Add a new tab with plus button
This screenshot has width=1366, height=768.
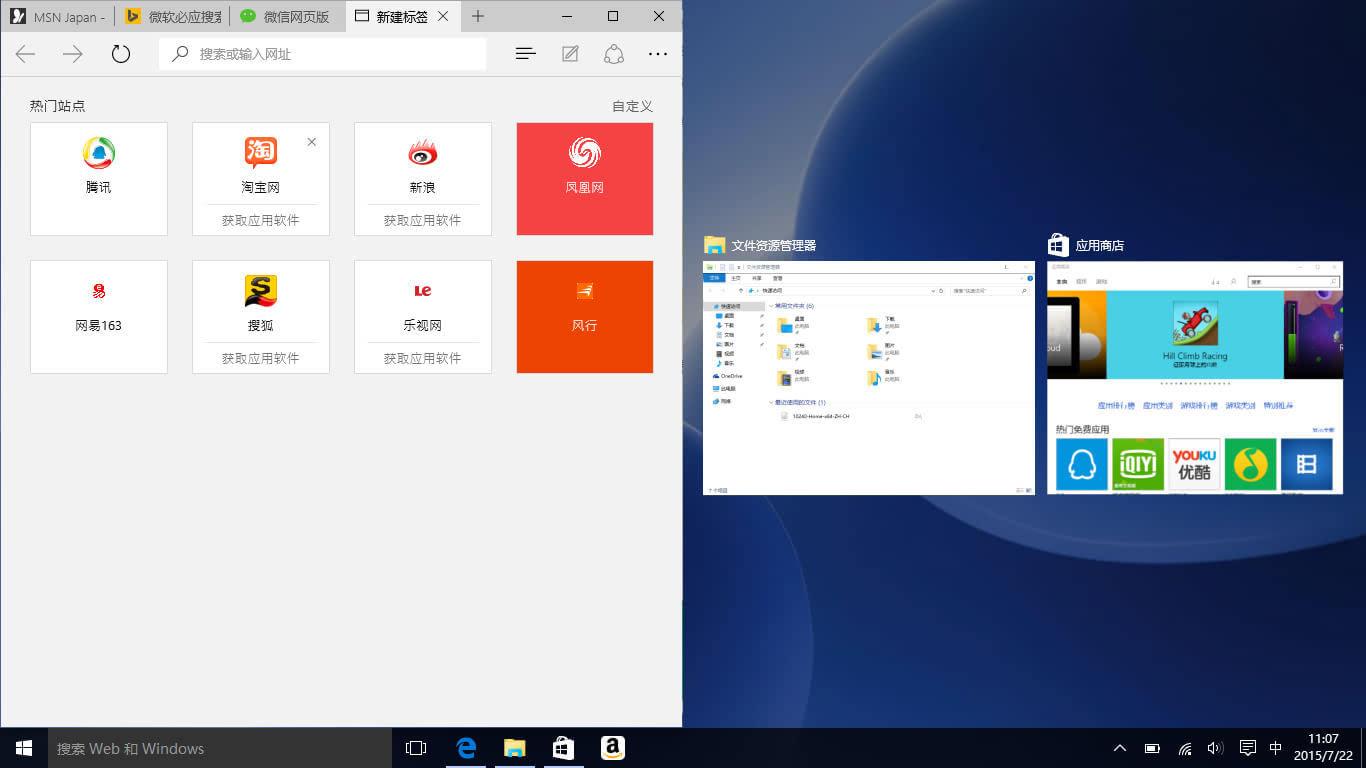click(x=478, y=16)
